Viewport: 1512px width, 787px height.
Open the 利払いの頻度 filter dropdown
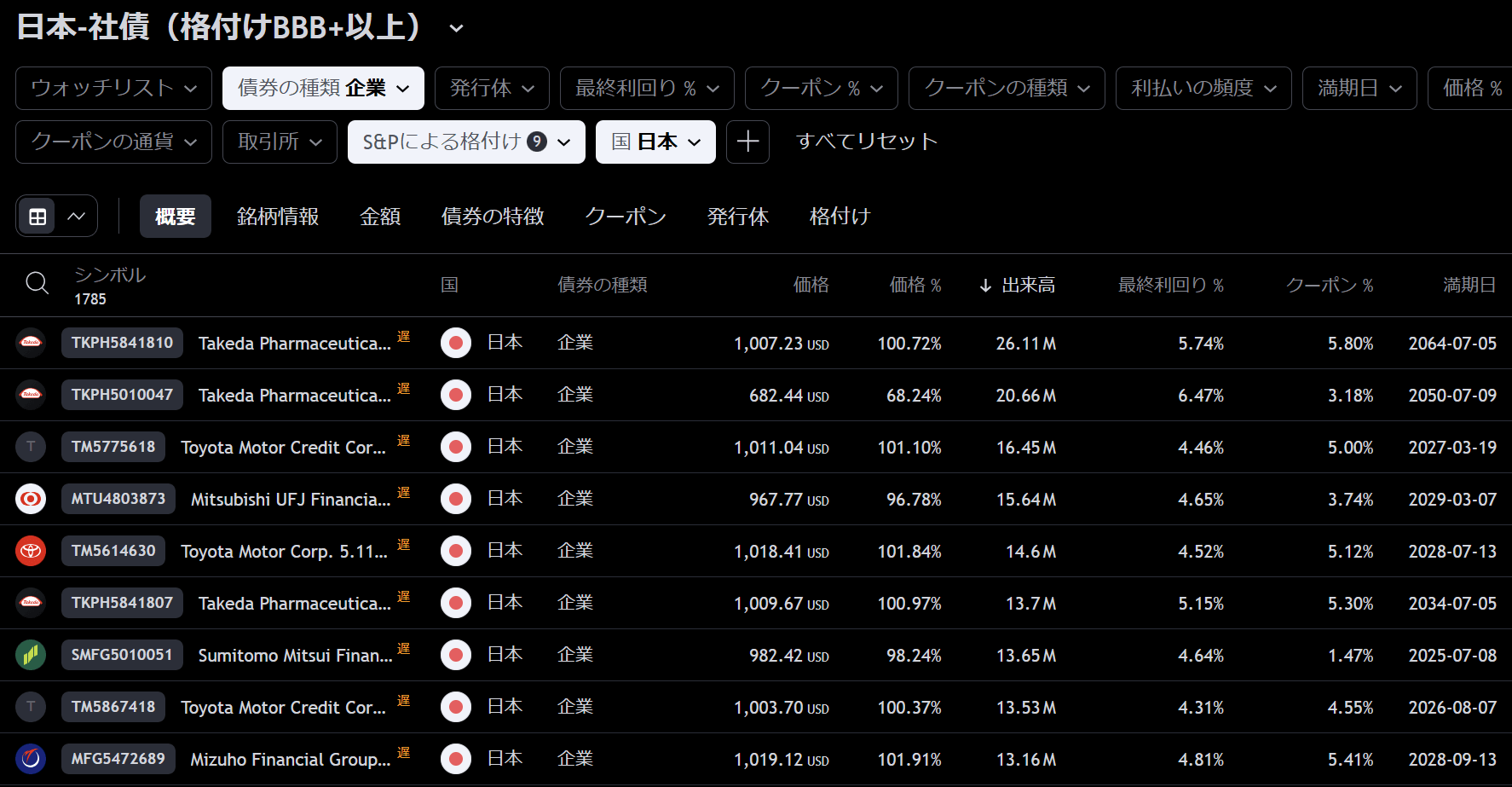click(1203, 89)
